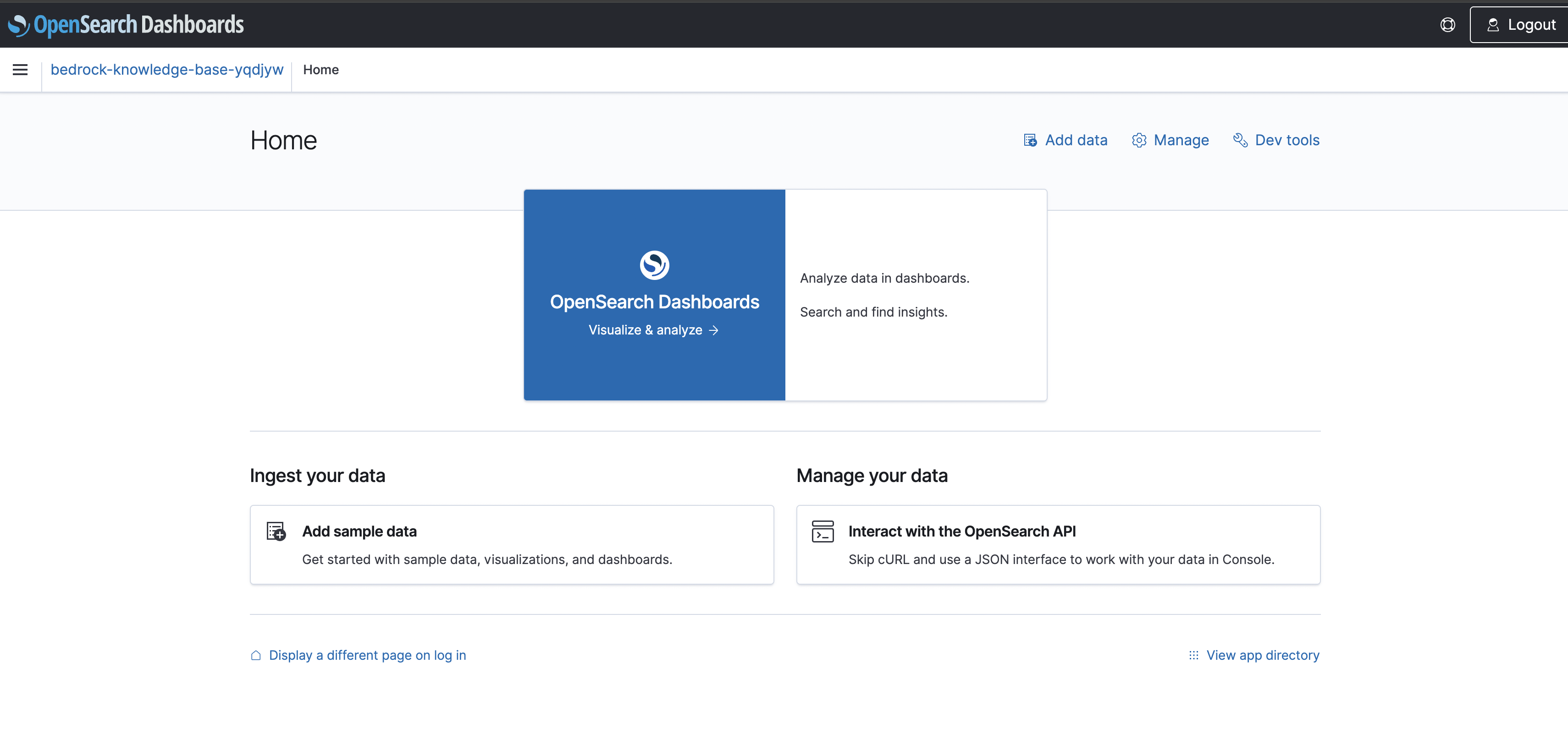Click 'Get started with sample data' description
The width and height of the screenshot is (1568, 734).
[x=487, y=559]
